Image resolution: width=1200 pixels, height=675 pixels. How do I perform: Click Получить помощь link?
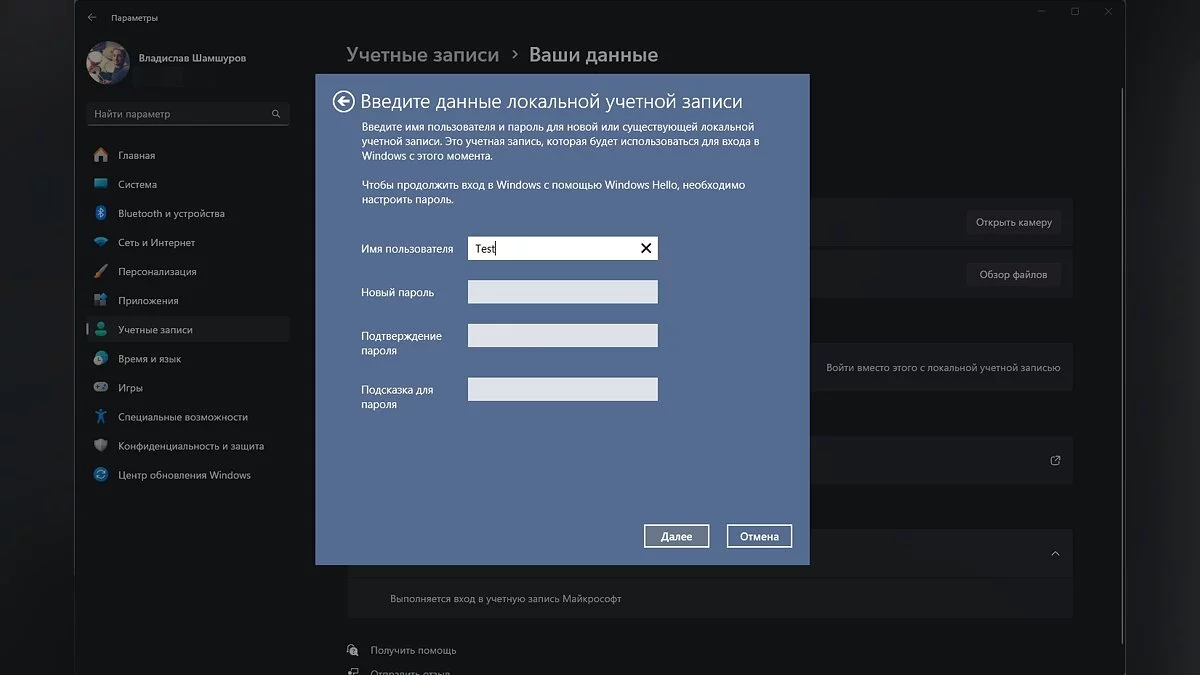coord(412,650)
